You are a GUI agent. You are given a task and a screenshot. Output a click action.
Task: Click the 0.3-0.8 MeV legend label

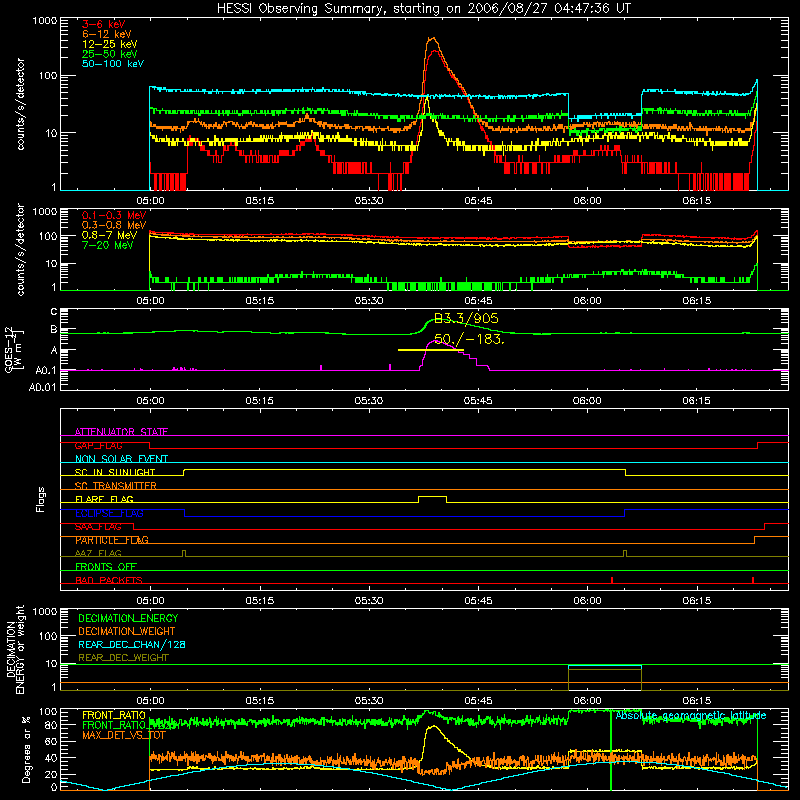coord(114,225)
